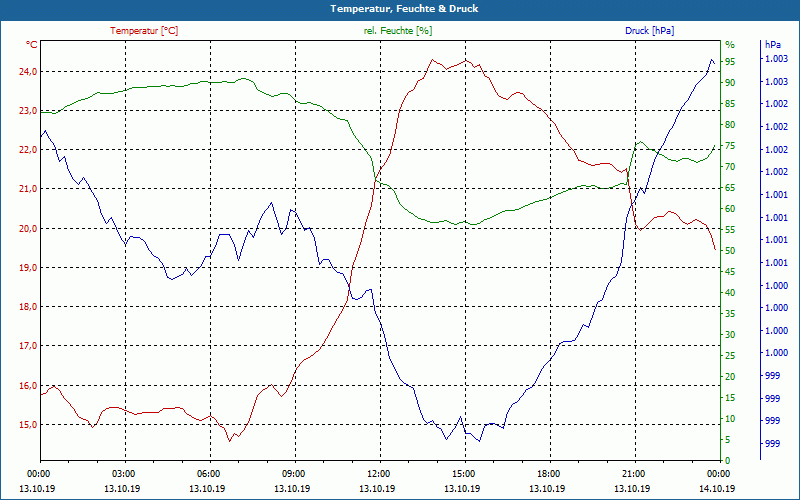The height and width of the screenshot is (500, 800).
Task: Select the 45 humidity axis value
Action: pos(730,272)
